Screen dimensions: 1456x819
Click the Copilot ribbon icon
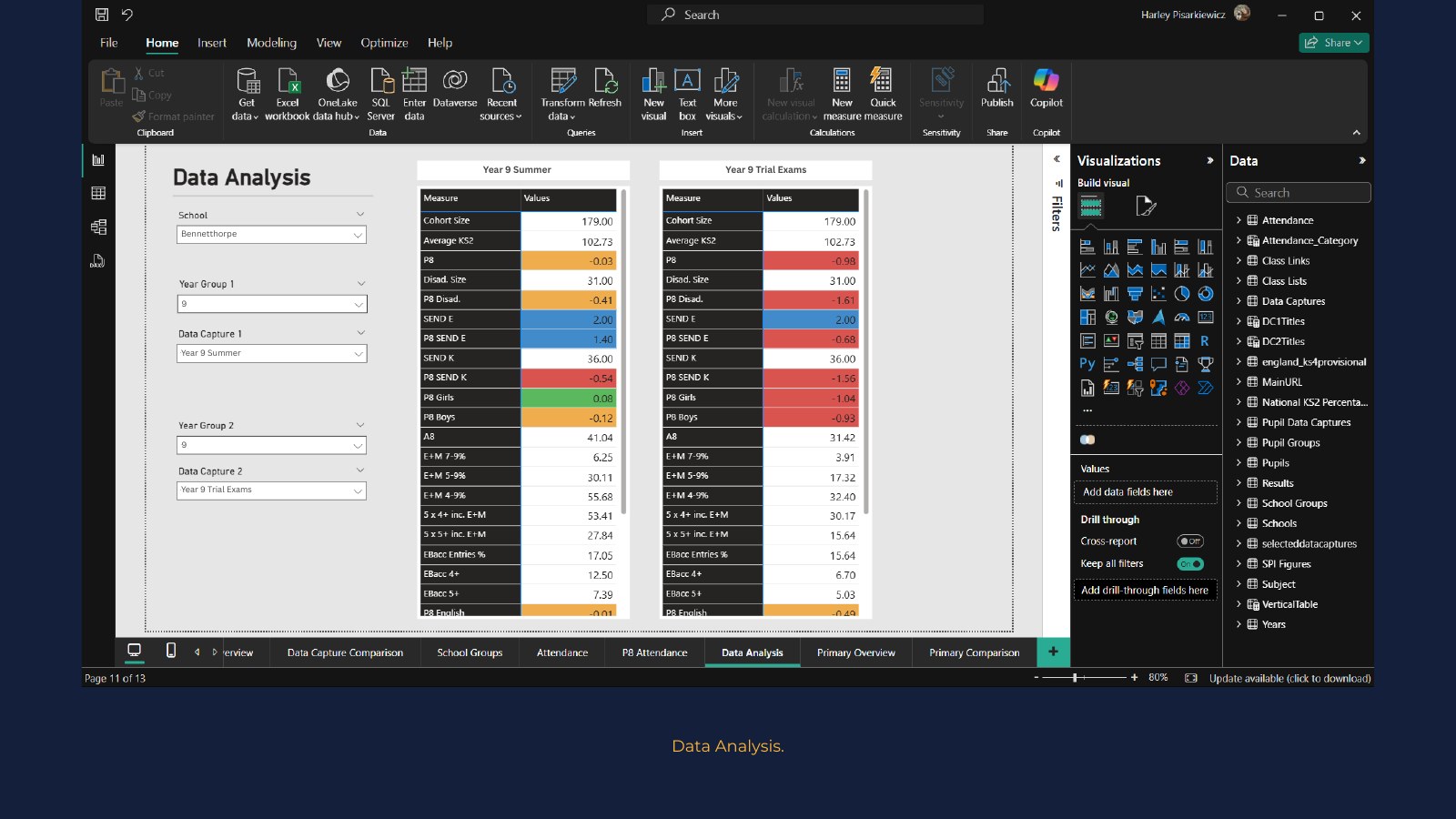(1046, 89)
